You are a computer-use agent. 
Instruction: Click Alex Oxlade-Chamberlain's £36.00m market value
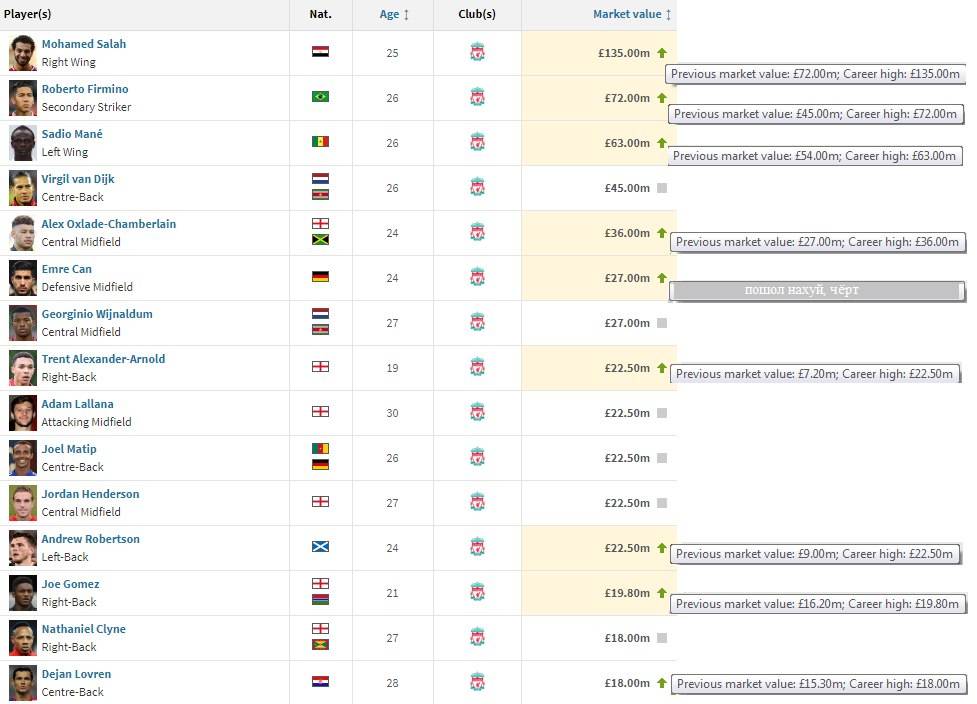click(627, 233)
